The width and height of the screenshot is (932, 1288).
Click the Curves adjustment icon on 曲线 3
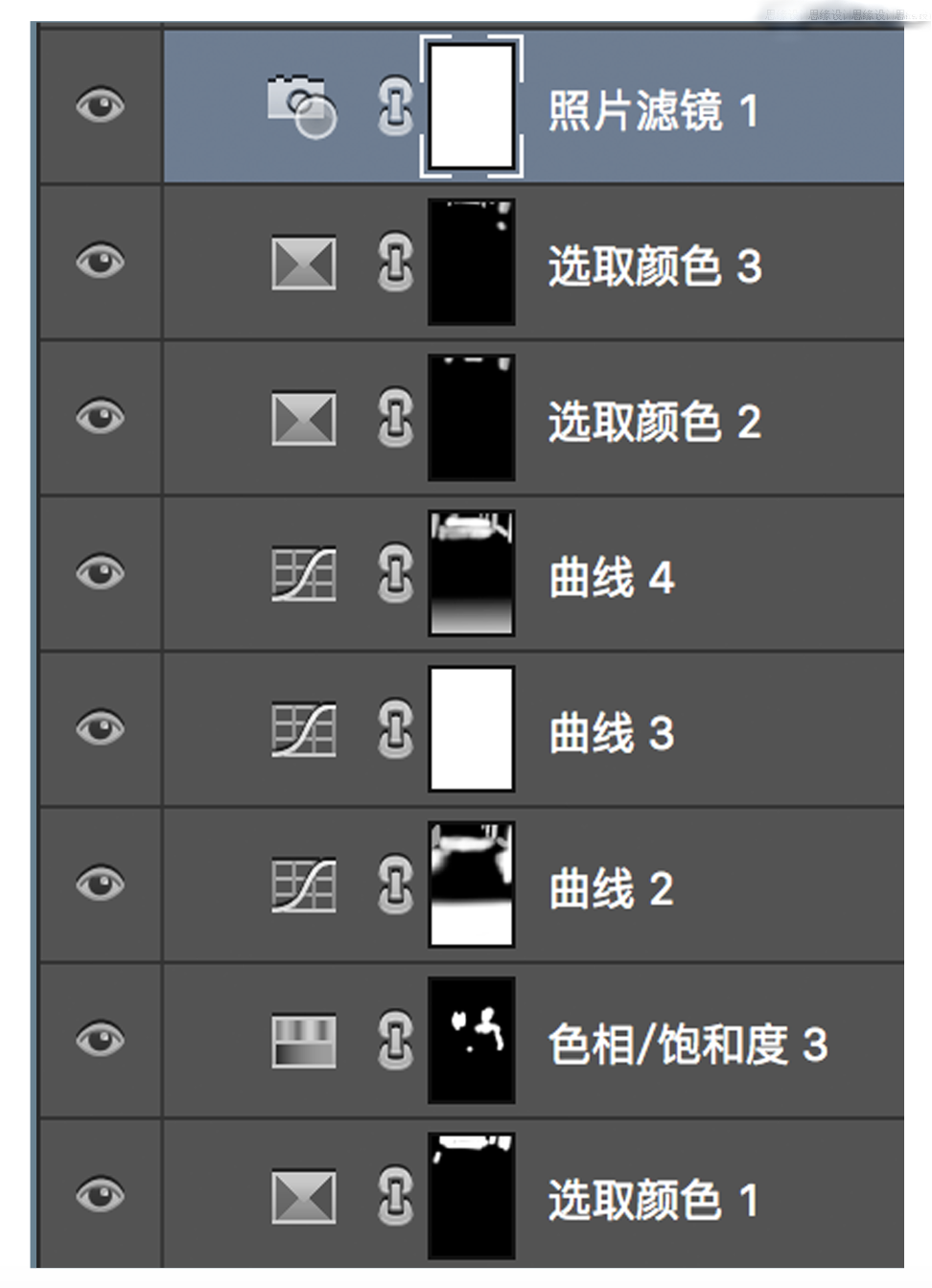tap(304, 730)
